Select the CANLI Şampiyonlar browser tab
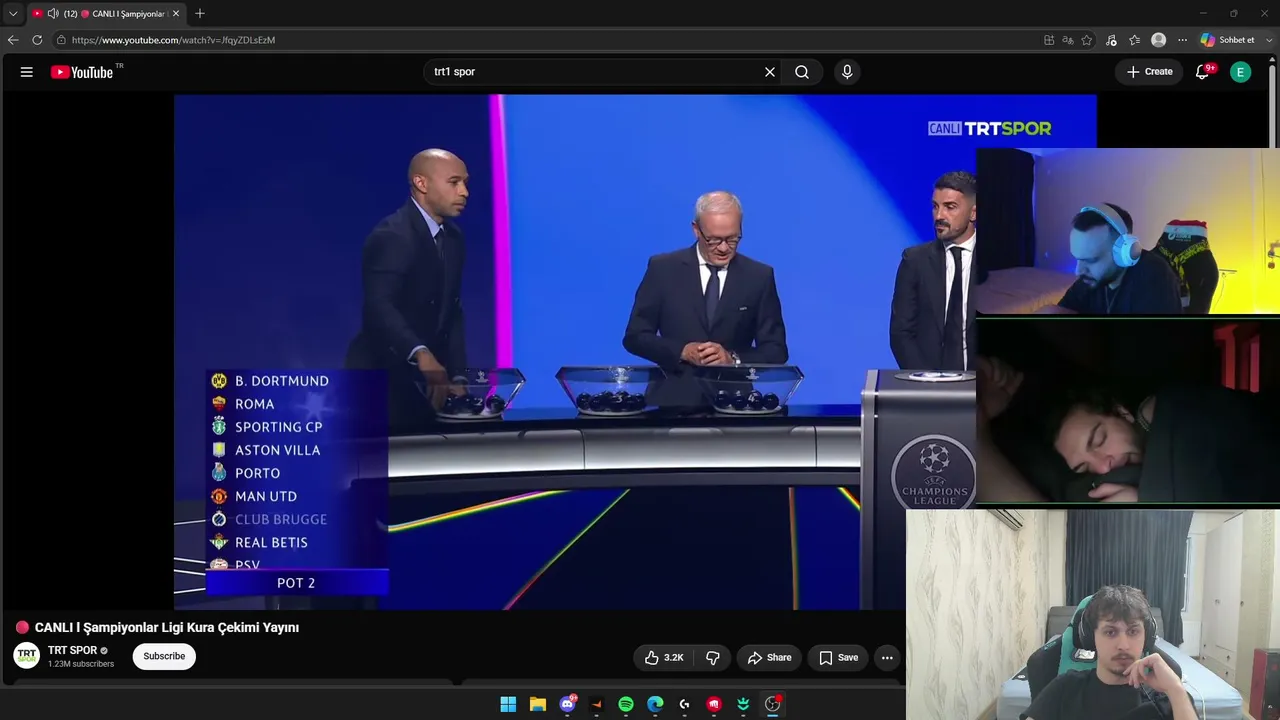1280x720 pixels. click(105, 14)
